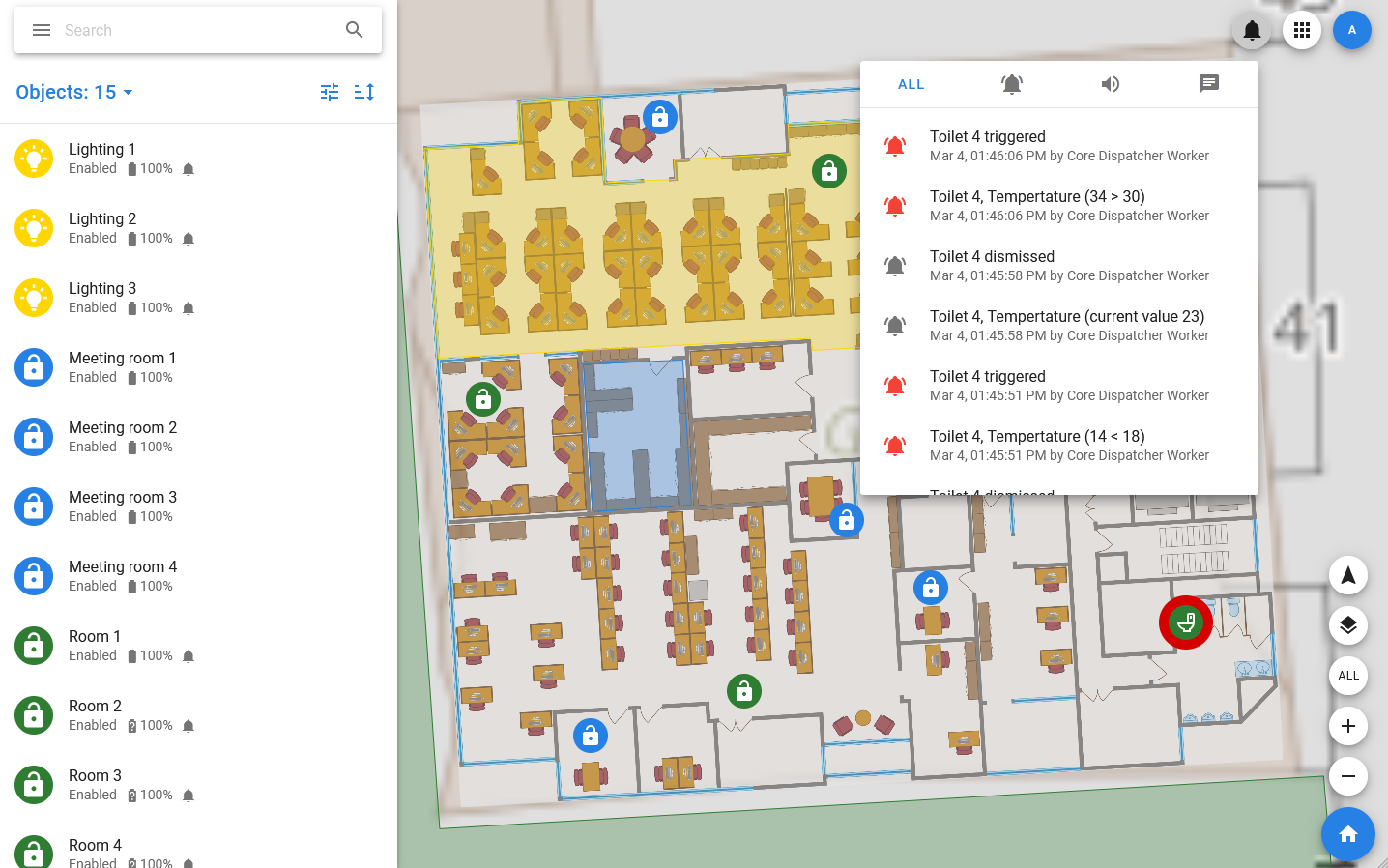The height and width of the screenshot is (868, 1388).
Task: Toggle the ALL floors map button
Action: [x=1348, y=676]
